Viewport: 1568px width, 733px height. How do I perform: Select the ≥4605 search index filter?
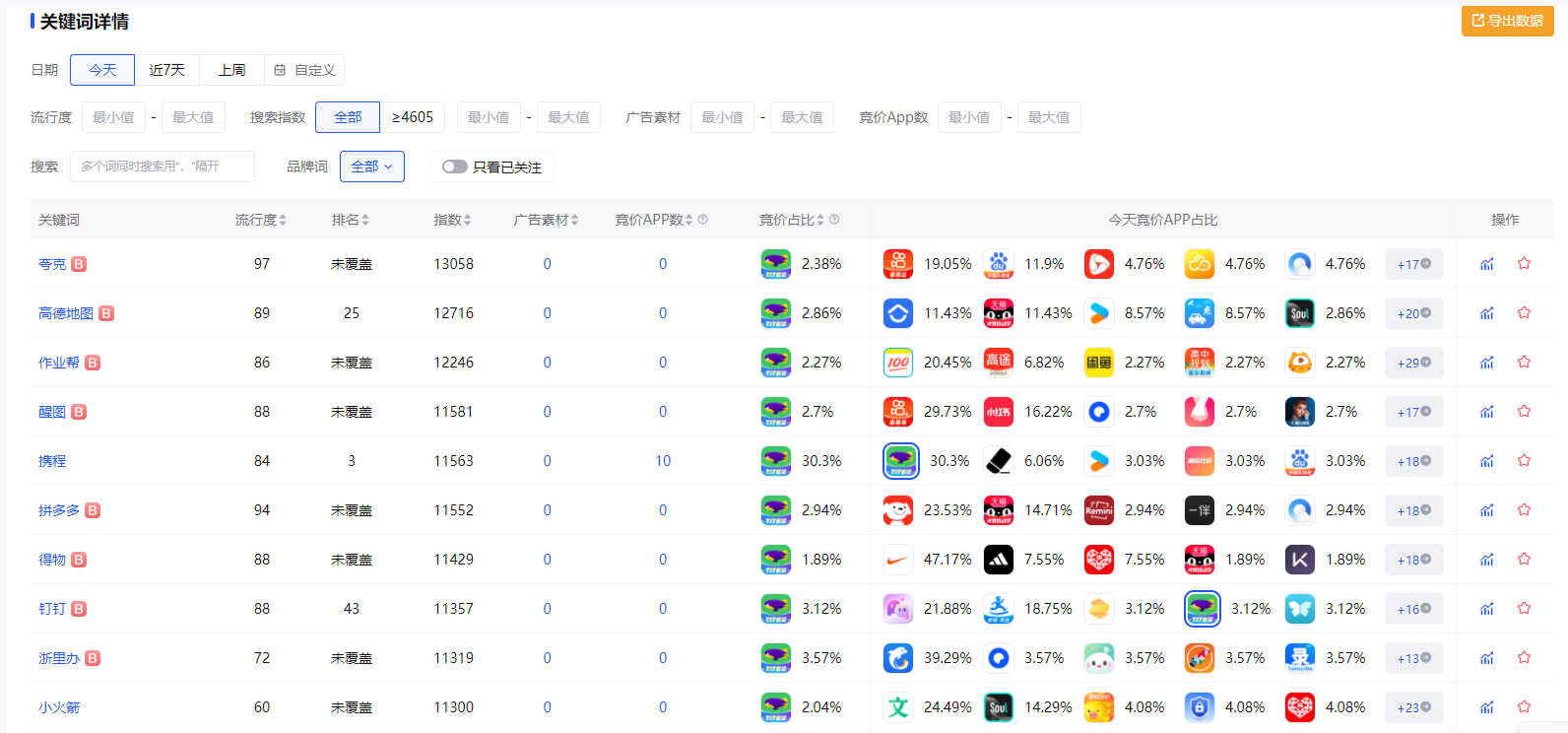pos(412,117)
